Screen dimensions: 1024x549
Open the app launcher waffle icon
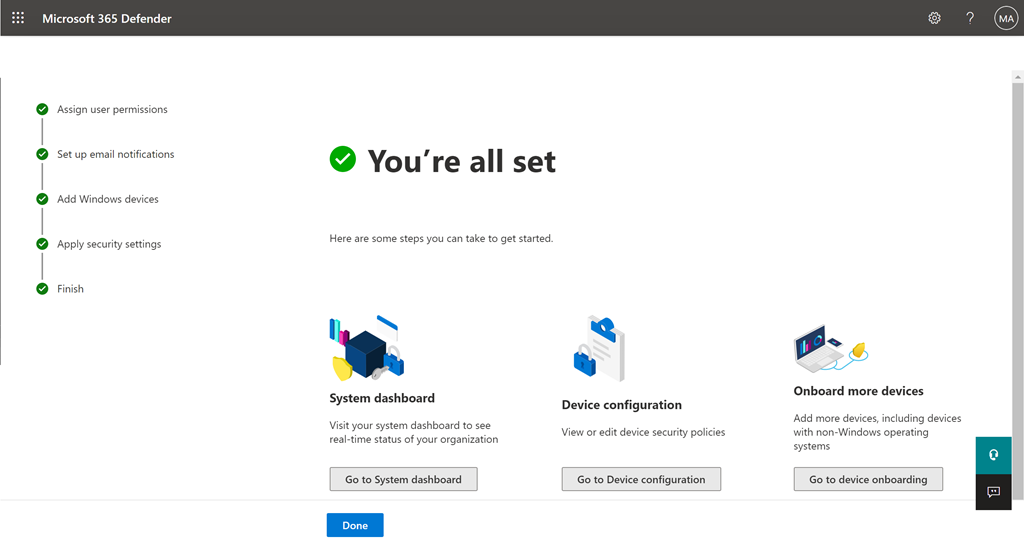tap(18, 18)
